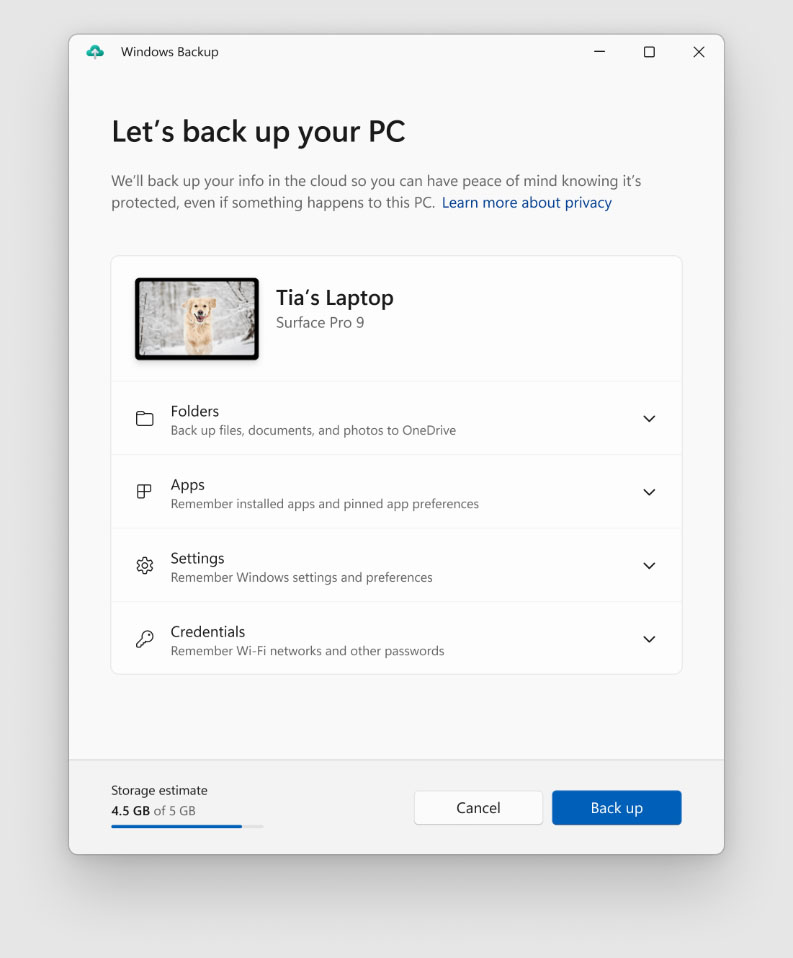This screenshot has height=958, width=793.
Task: Open Learn more about privacy link
Action: (527, 203)
